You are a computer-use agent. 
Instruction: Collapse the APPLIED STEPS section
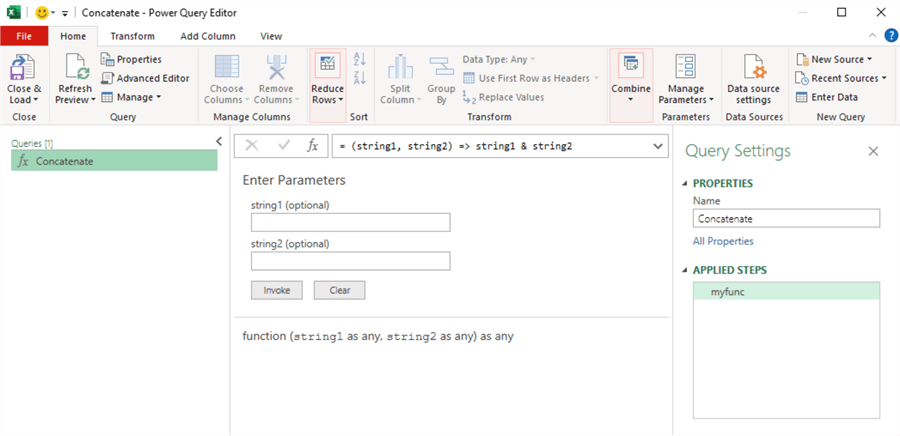point(685,270)
